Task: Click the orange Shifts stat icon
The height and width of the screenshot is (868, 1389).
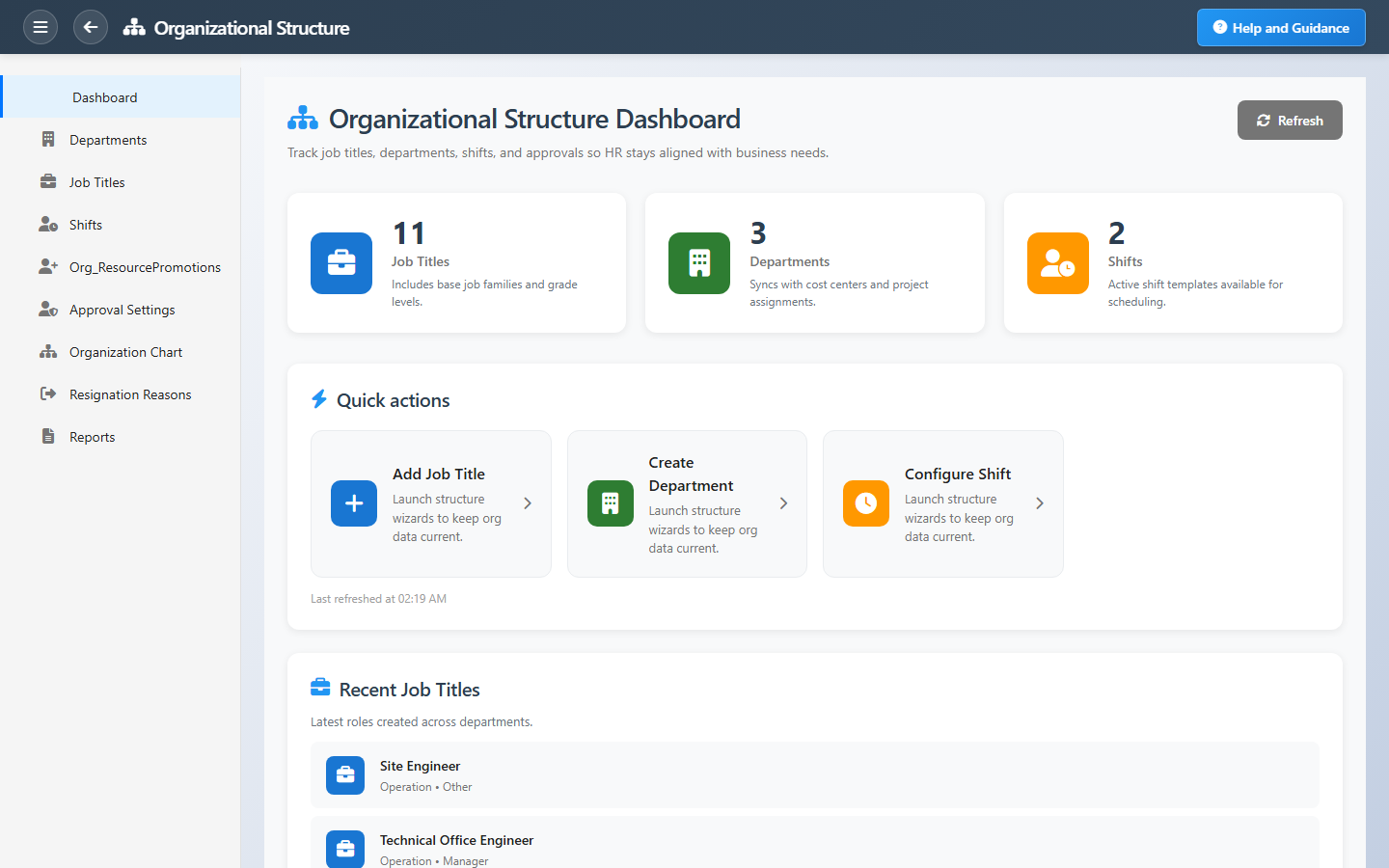Action: pyautogui.click(x=1057, y=263)
